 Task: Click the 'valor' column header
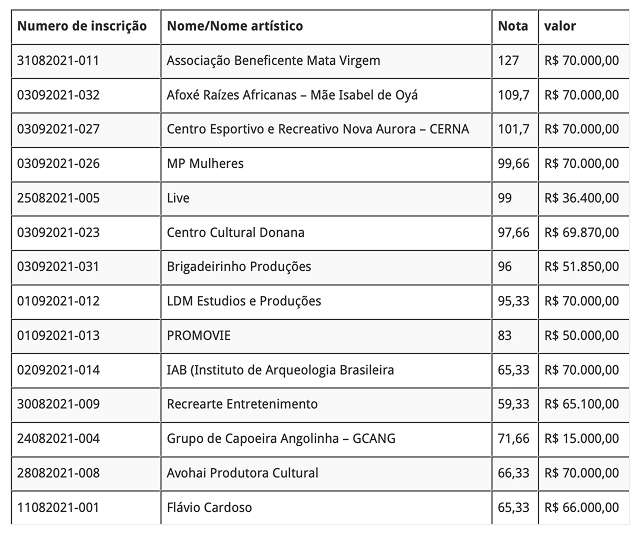point(561,26)
